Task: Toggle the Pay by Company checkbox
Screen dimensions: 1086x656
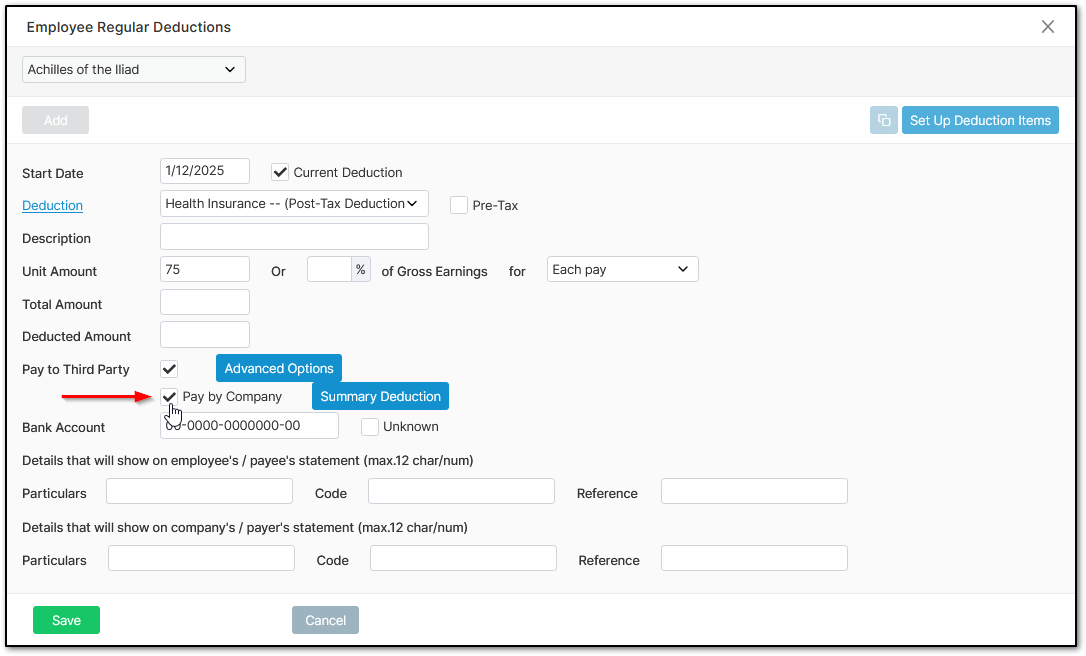Action: (x=169, y=397)
